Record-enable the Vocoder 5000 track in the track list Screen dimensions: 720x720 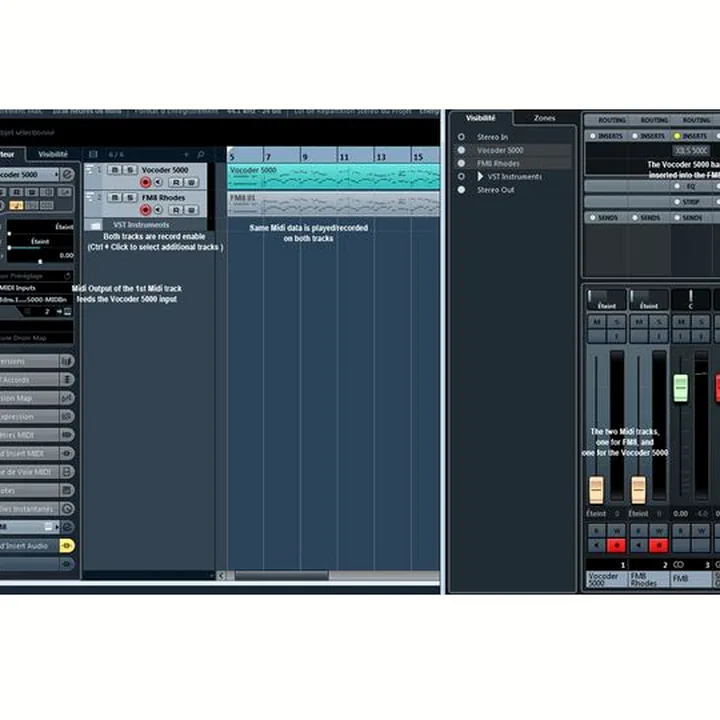click(x=146, y=182)
